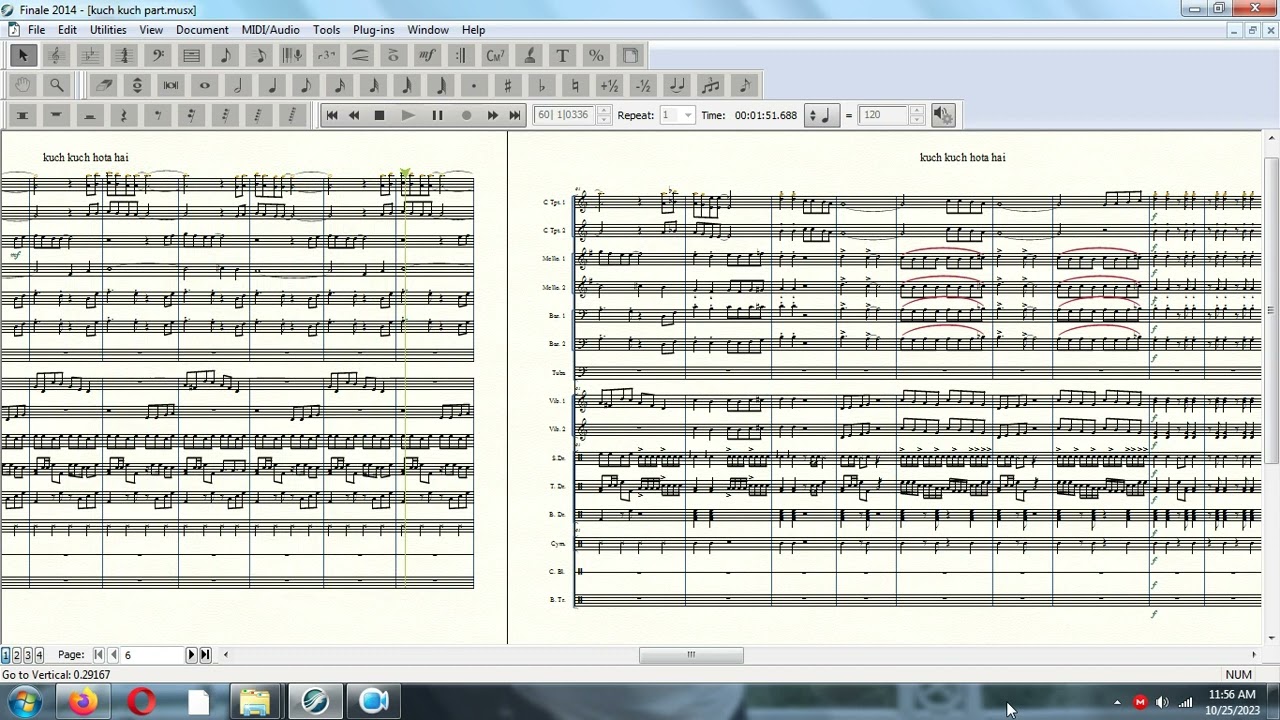Viewport: 1280px width, 720px height.
Task: Fast forward playback
Action: pyautogui.click(x=492, y=115)
